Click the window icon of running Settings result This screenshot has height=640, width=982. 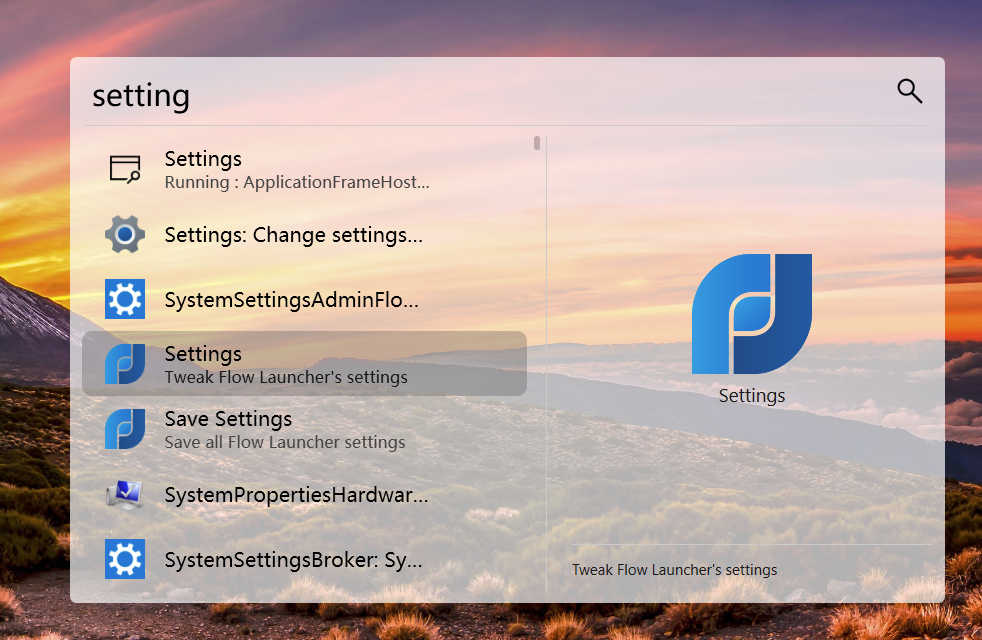[x=125, y=169]
